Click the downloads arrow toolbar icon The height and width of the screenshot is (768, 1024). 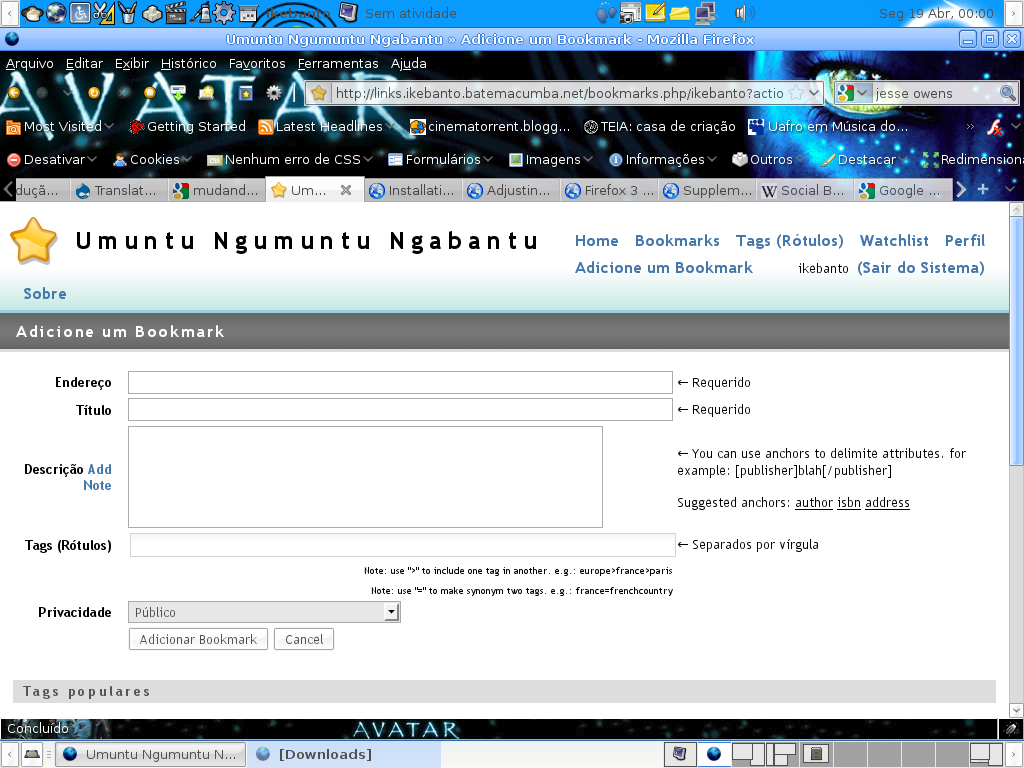[x=178, y=93]
